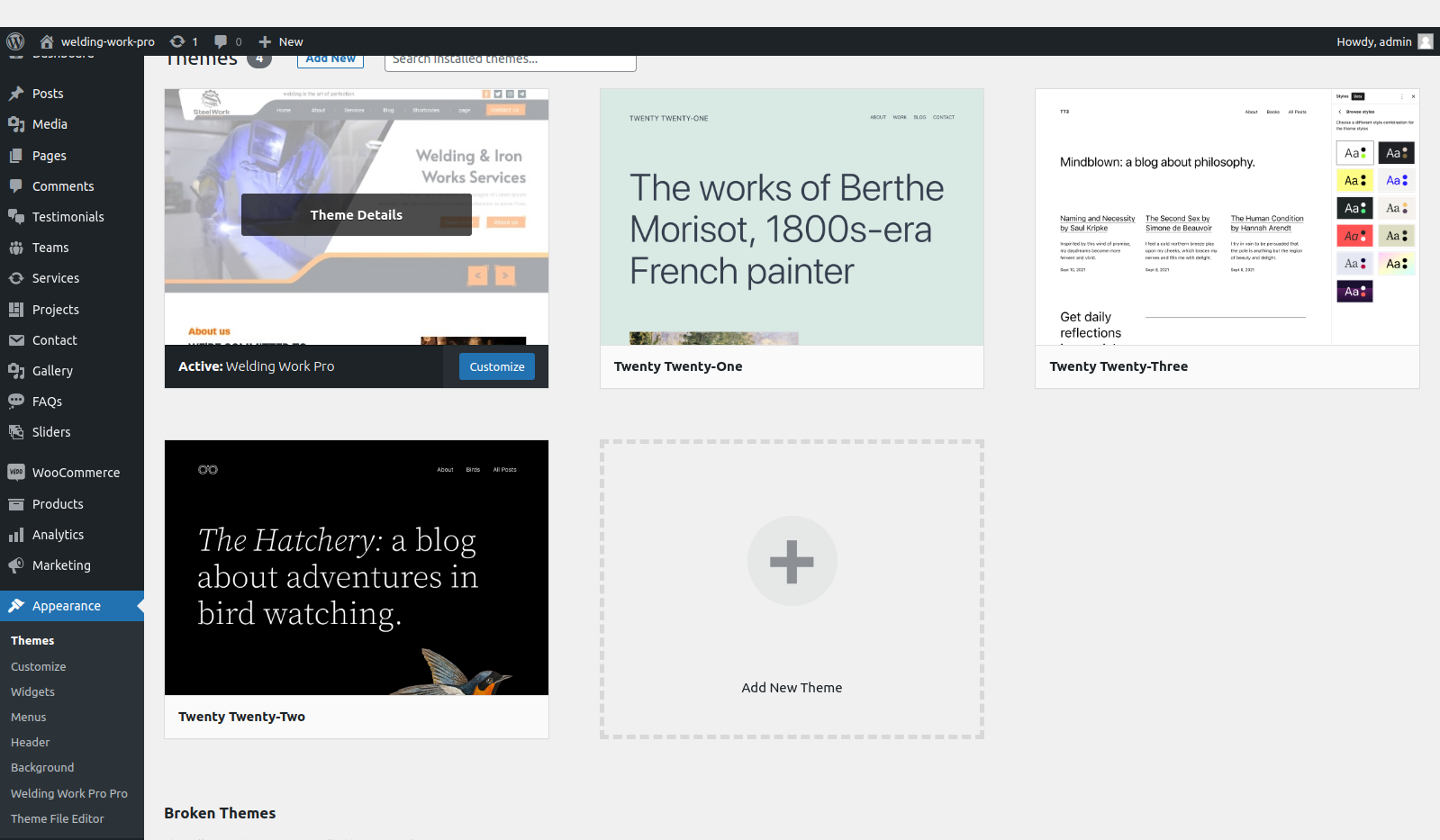This screenshot has height=840, width=1440.
Task: Click the Twenty Twenty-Three theme name
Action: [x=1118, y=366]
